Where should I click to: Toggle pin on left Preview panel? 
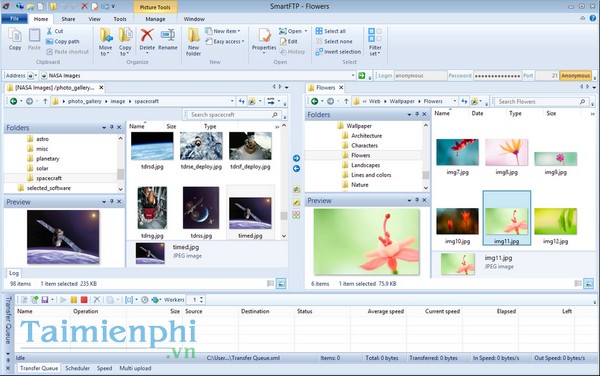pos(112,201)
